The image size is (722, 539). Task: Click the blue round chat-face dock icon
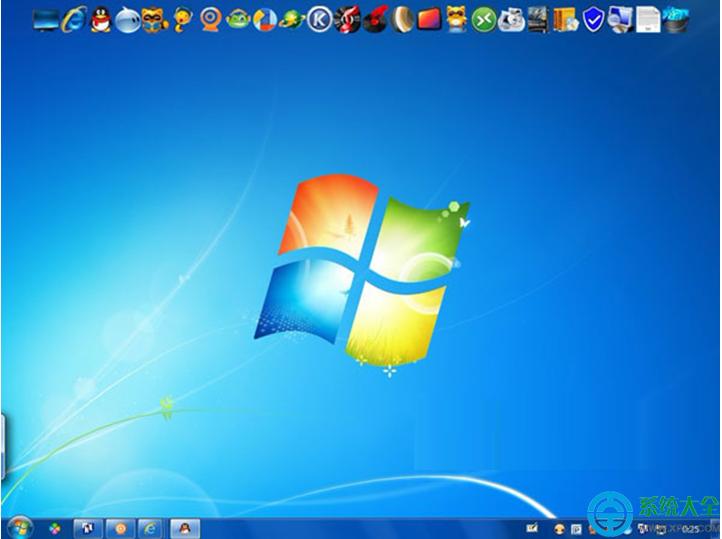click(127, 18)
